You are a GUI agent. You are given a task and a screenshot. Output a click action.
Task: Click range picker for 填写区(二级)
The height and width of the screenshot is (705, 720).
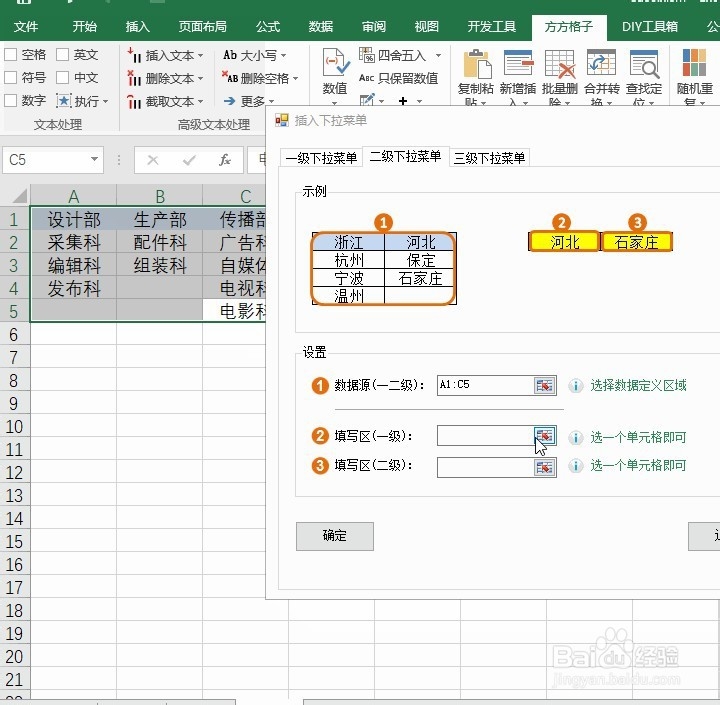(545, 468)
